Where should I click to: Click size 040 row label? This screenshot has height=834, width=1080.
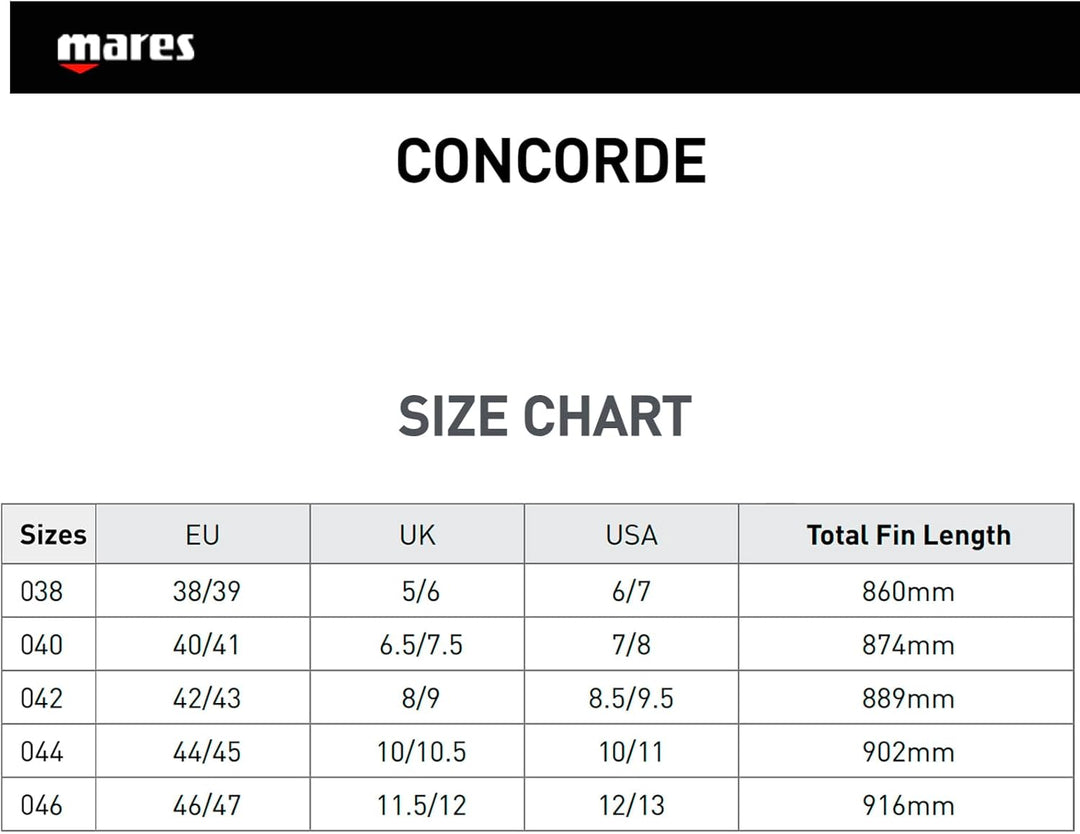pos(41,645)
